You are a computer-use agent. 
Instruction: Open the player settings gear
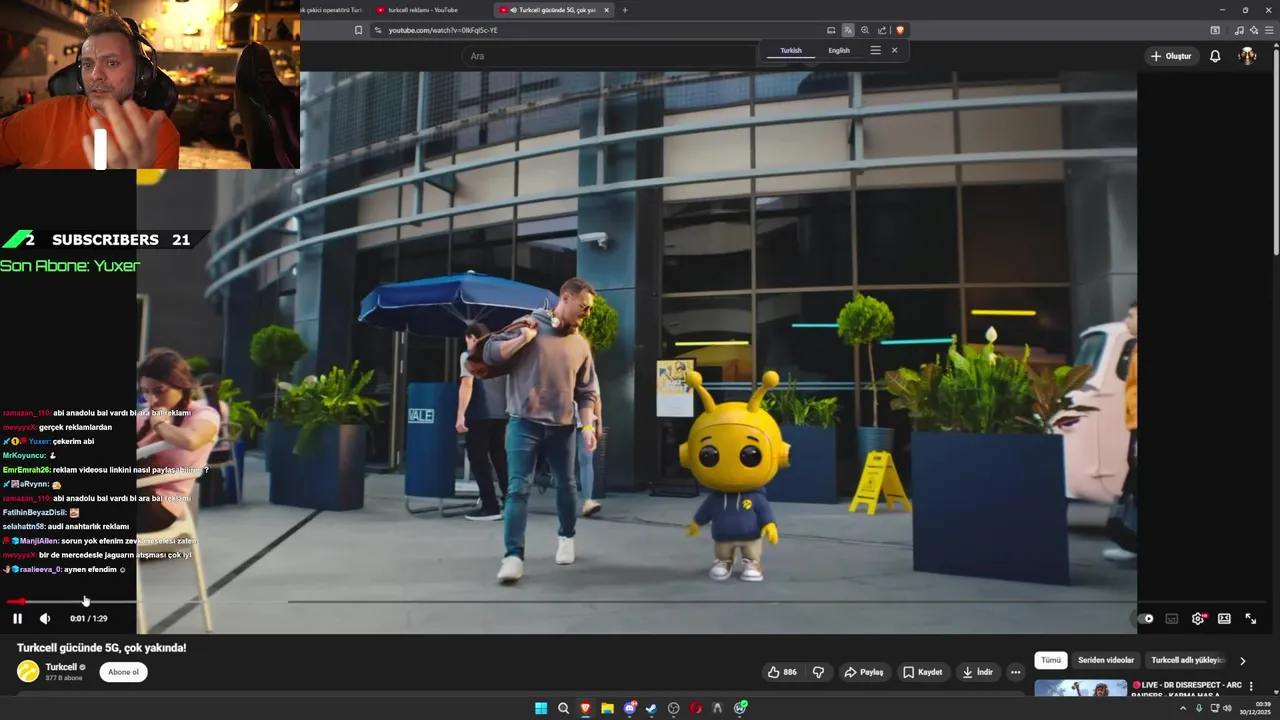coord(1198,619)
